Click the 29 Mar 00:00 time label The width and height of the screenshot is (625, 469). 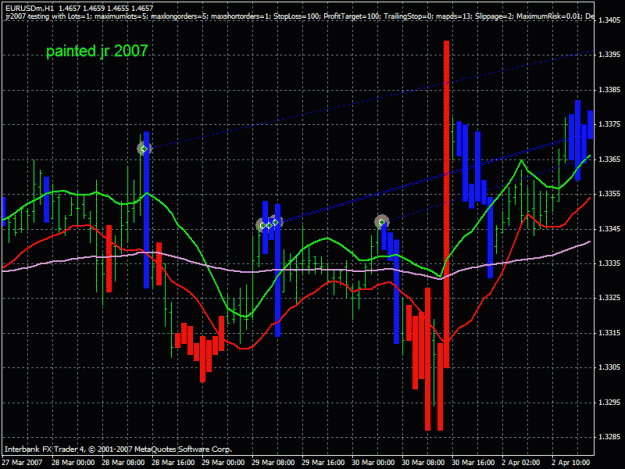pos(223,463)
